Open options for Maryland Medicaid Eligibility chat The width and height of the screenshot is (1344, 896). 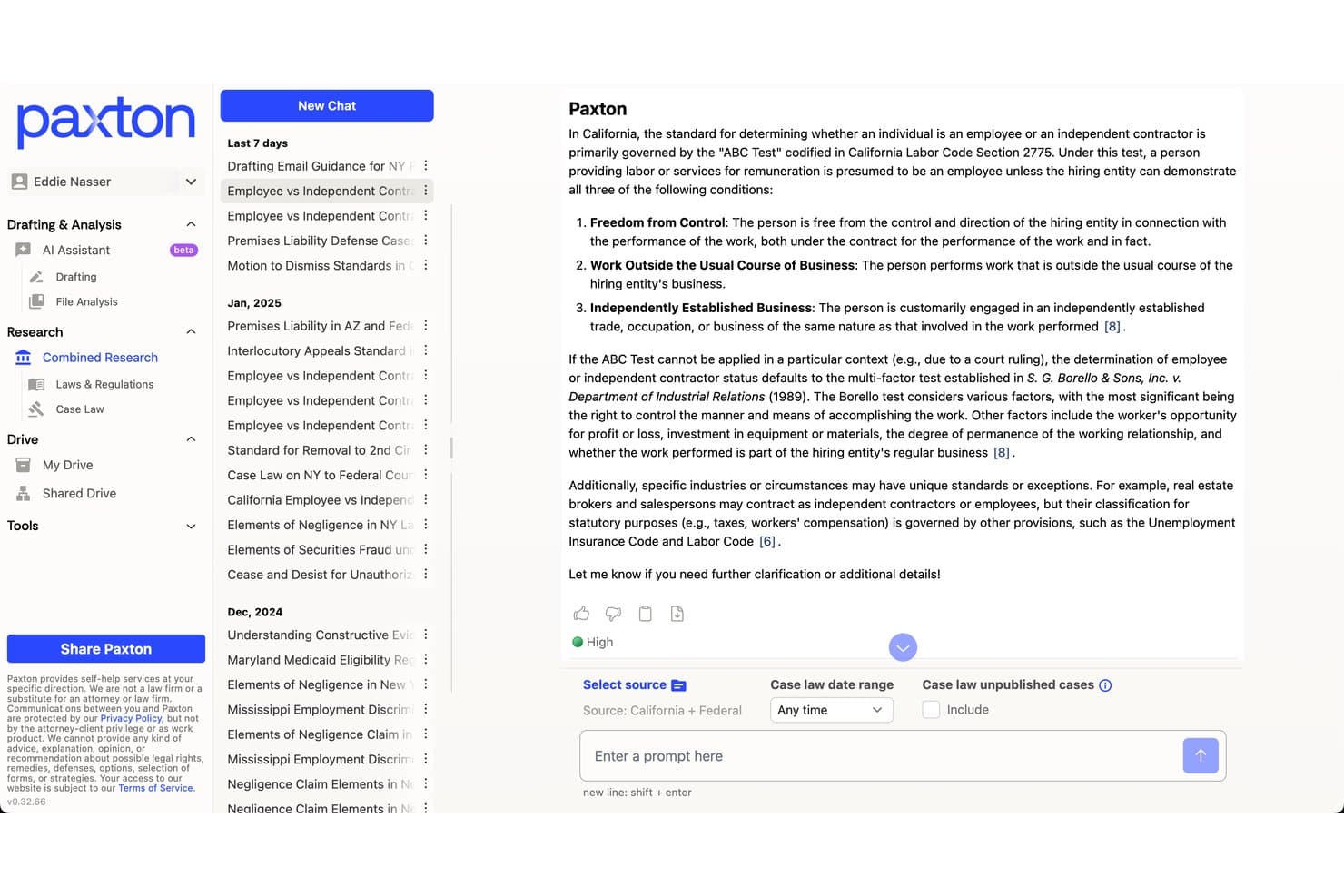426,660
